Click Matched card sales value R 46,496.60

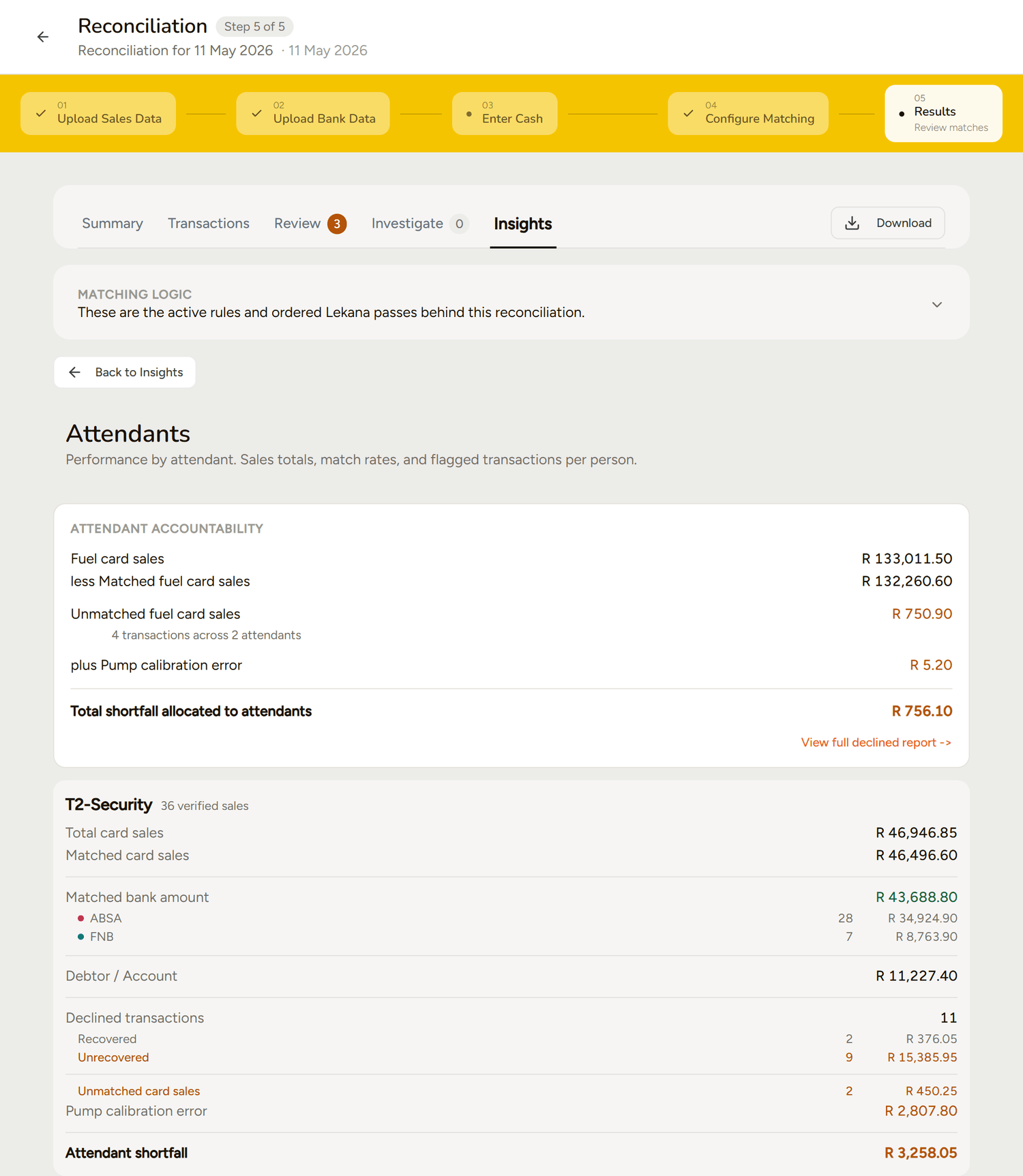(x=916, y=855)
